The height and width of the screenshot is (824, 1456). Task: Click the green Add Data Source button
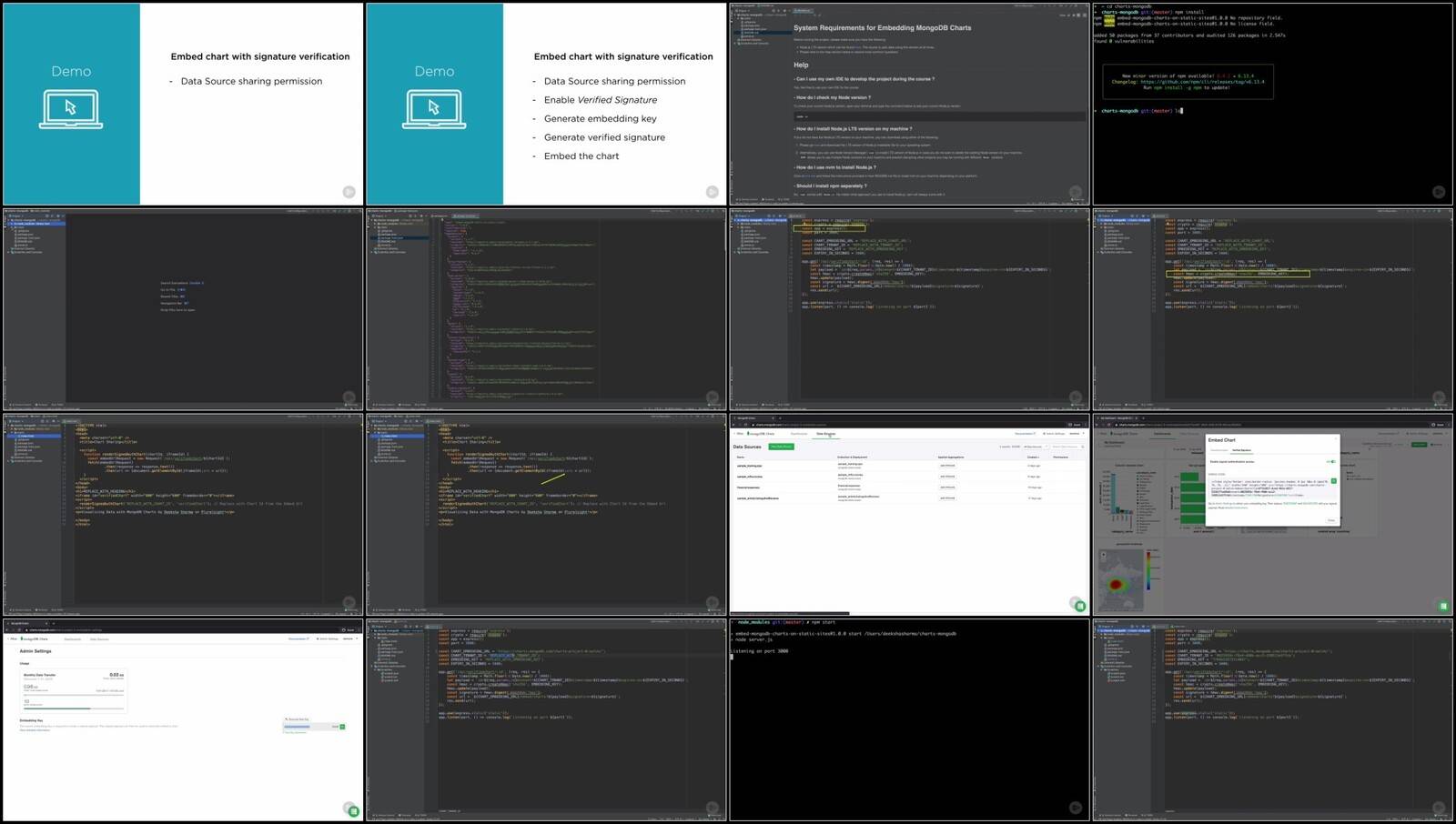[781, 447]
